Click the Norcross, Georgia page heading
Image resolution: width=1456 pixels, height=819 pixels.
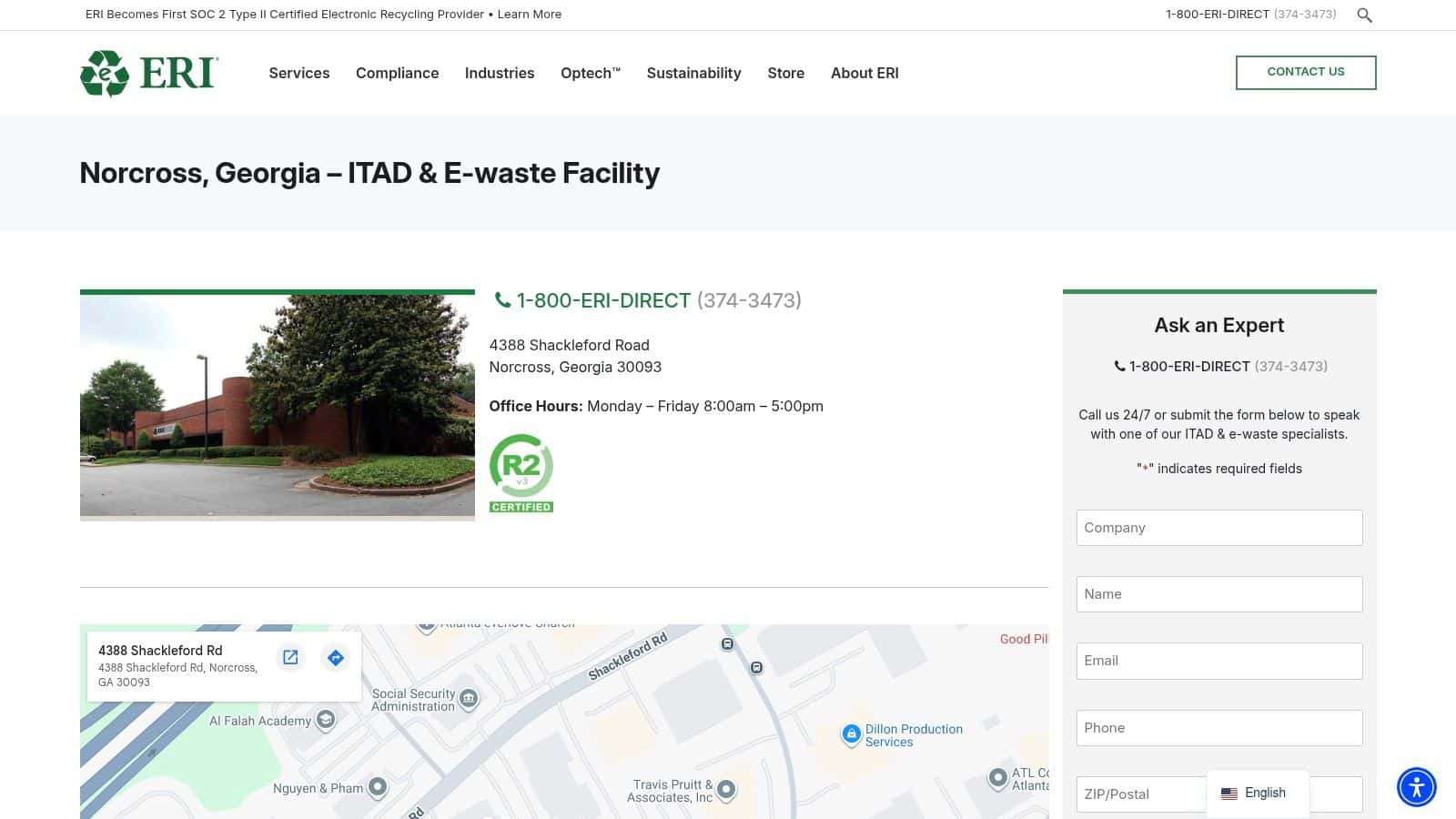click(x=369, y=173)
